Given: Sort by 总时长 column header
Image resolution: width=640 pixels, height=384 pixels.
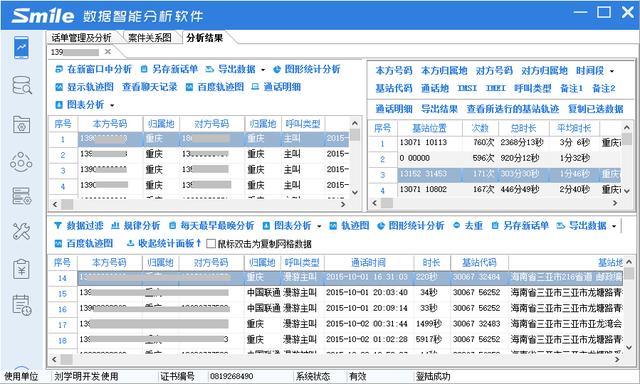Looking at the screenshot, I should click(x=523, y=128).
